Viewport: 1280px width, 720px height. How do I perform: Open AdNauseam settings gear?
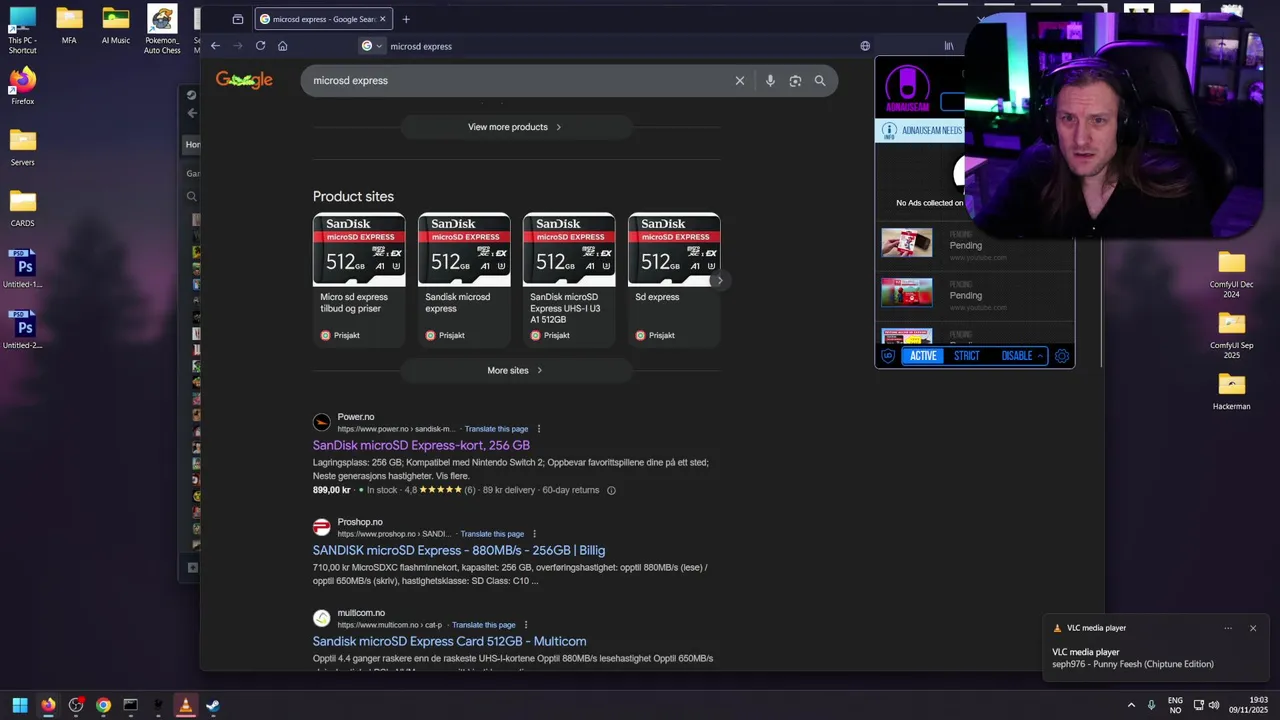[1062, 356]
